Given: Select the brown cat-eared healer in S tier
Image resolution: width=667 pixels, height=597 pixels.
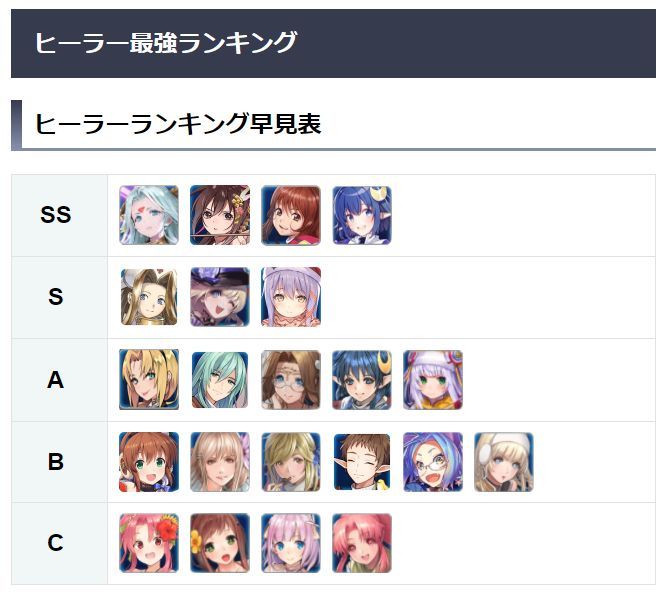Looking at the screenshot, I should point(149,297).
